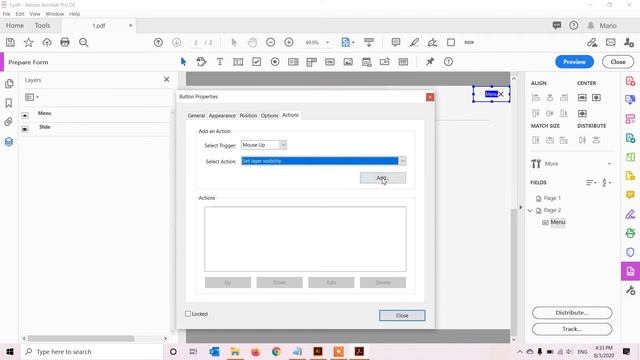Open the fields sort order dropdown

click(591, 182)
